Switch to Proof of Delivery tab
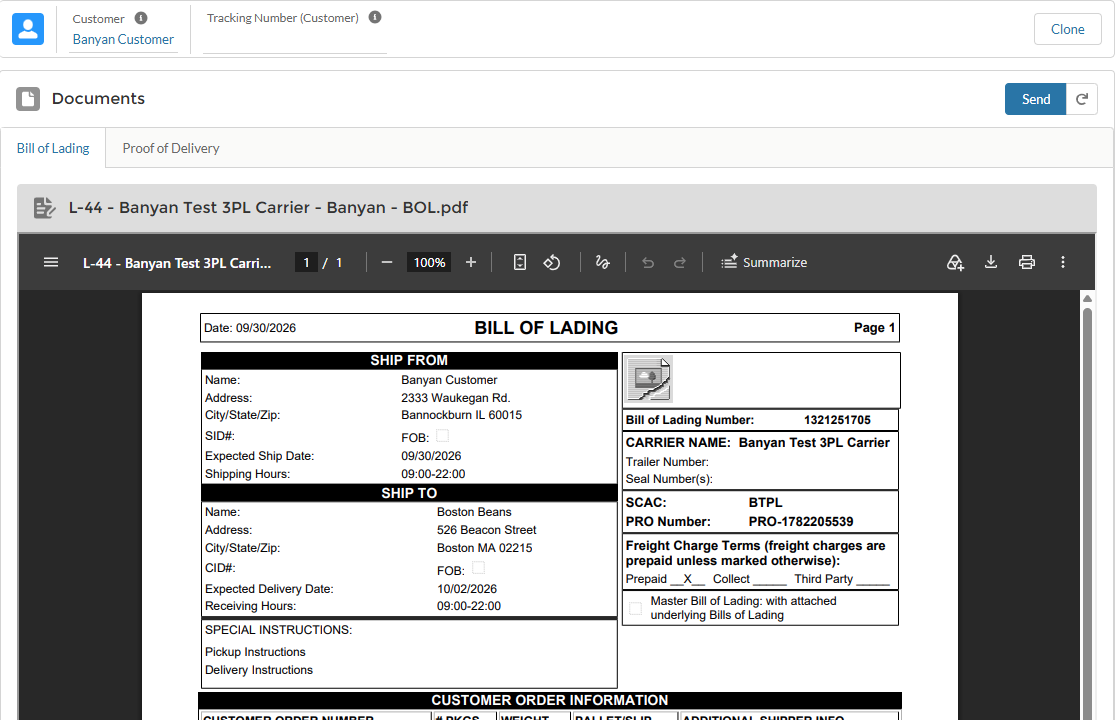Viewport: 1115px width, 720px height. [171, 148]
